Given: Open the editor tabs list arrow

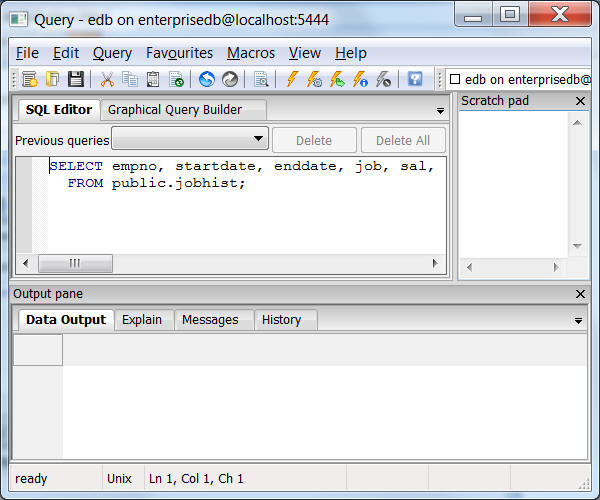Looking at the screenshot, I should point(440,111).
